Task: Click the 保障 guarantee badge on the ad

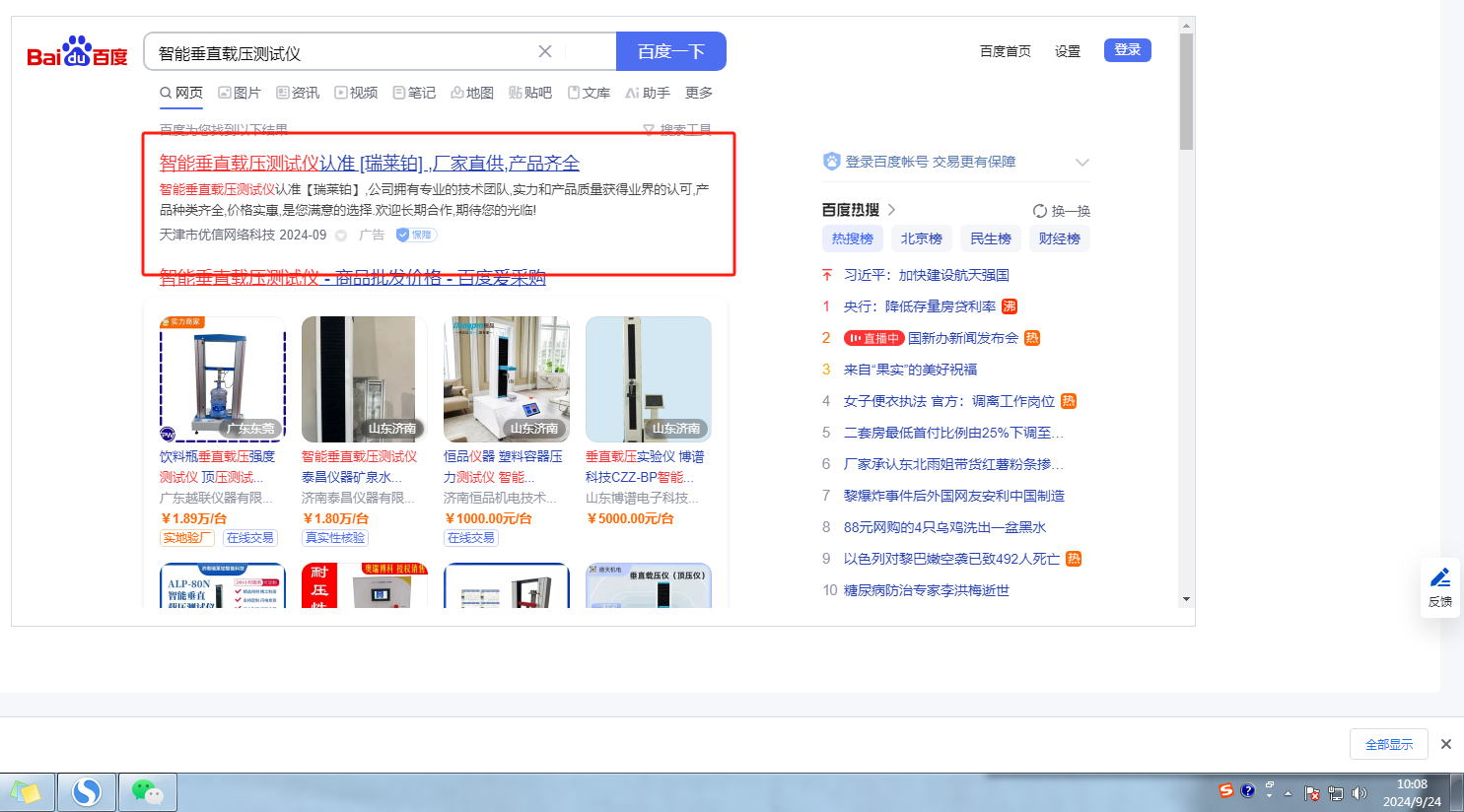Action: tap(416, 235)
